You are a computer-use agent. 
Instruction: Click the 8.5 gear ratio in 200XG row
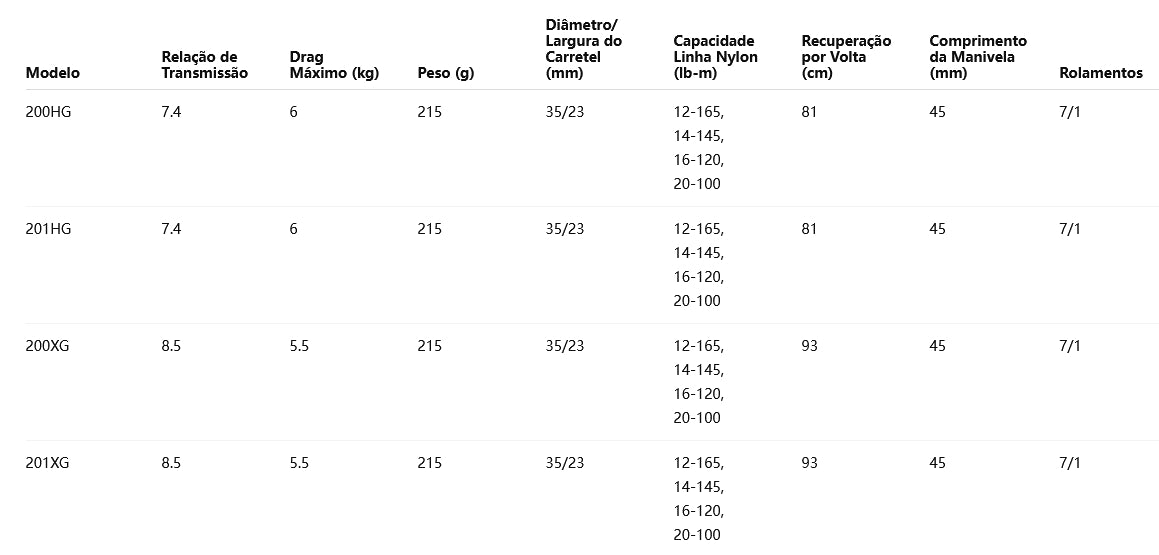172,346
